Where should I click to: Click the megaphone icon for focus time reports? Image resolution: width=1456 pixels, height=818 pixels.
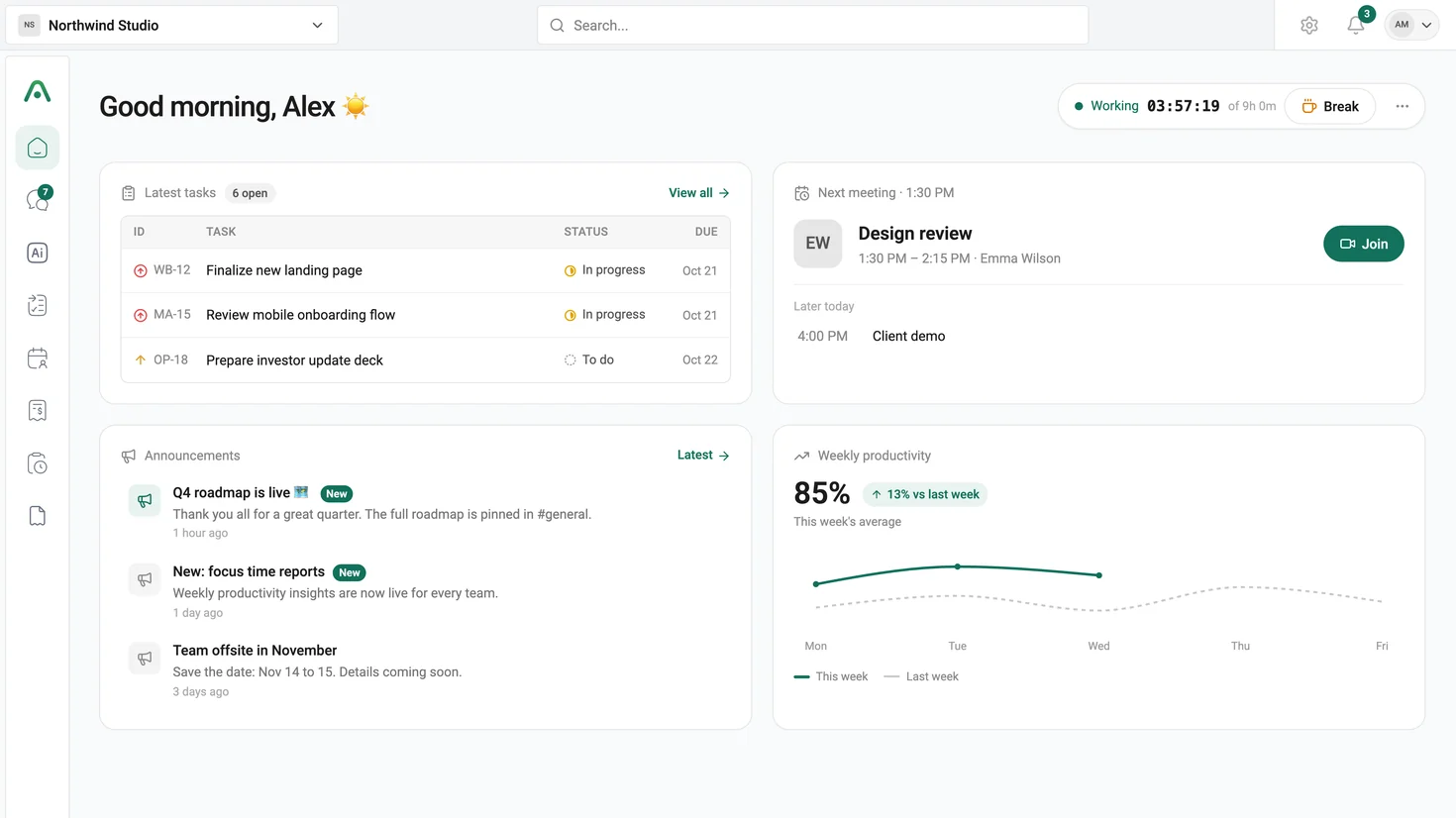pos(145,579)
